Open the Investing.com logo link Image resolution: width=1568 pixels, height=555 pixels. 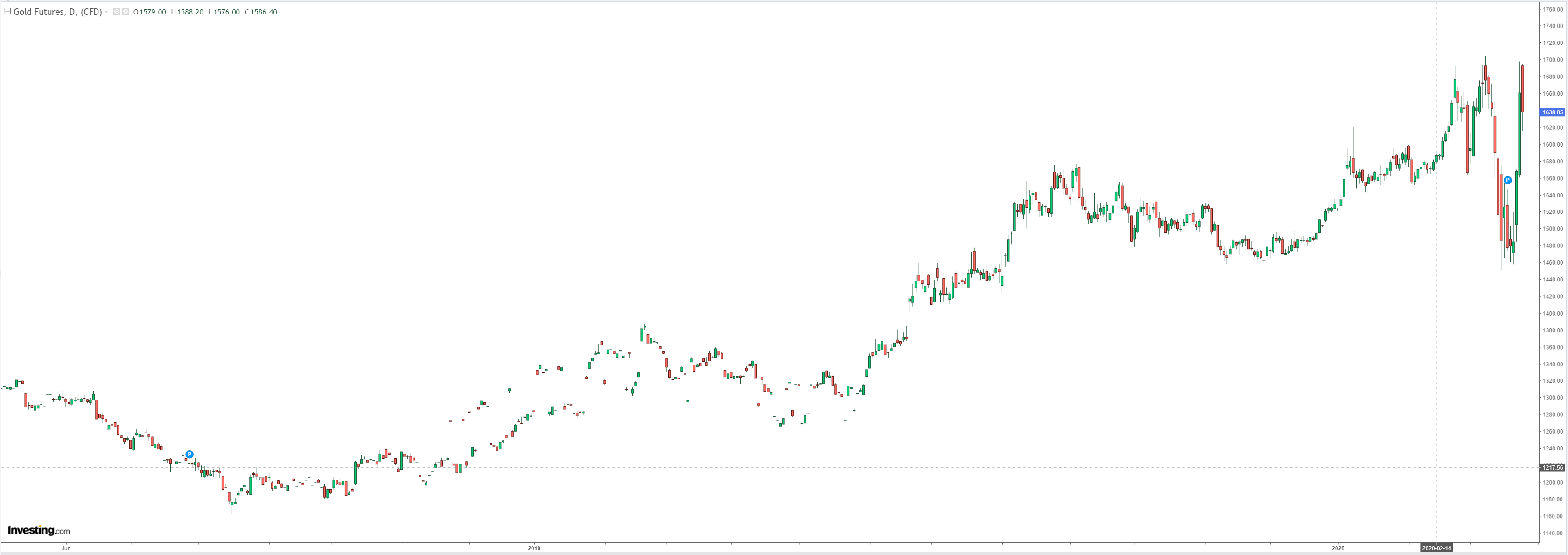tap(38, 530)
